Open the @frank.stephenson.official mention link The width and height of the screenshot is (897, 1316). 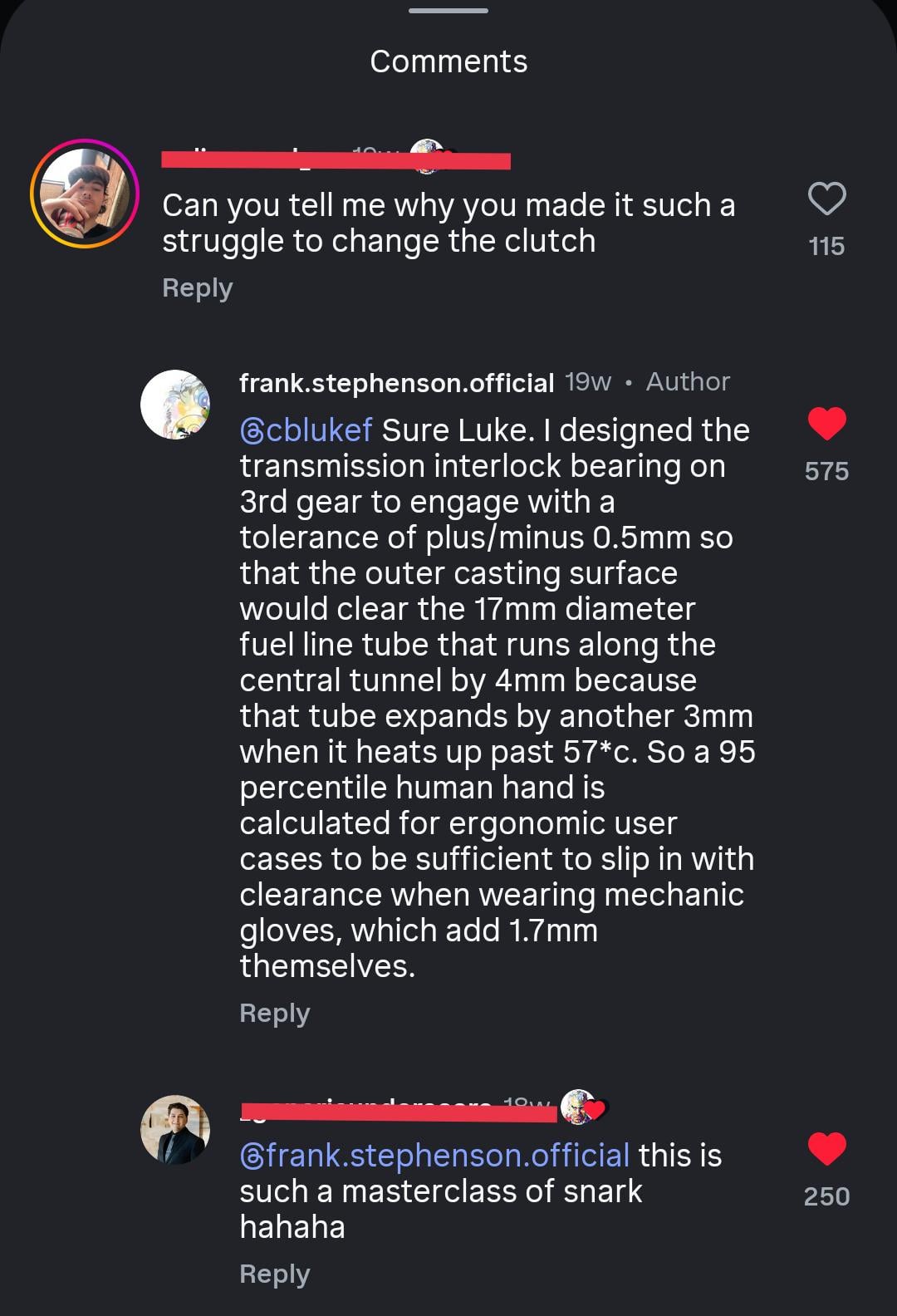tap(434, 1156)
